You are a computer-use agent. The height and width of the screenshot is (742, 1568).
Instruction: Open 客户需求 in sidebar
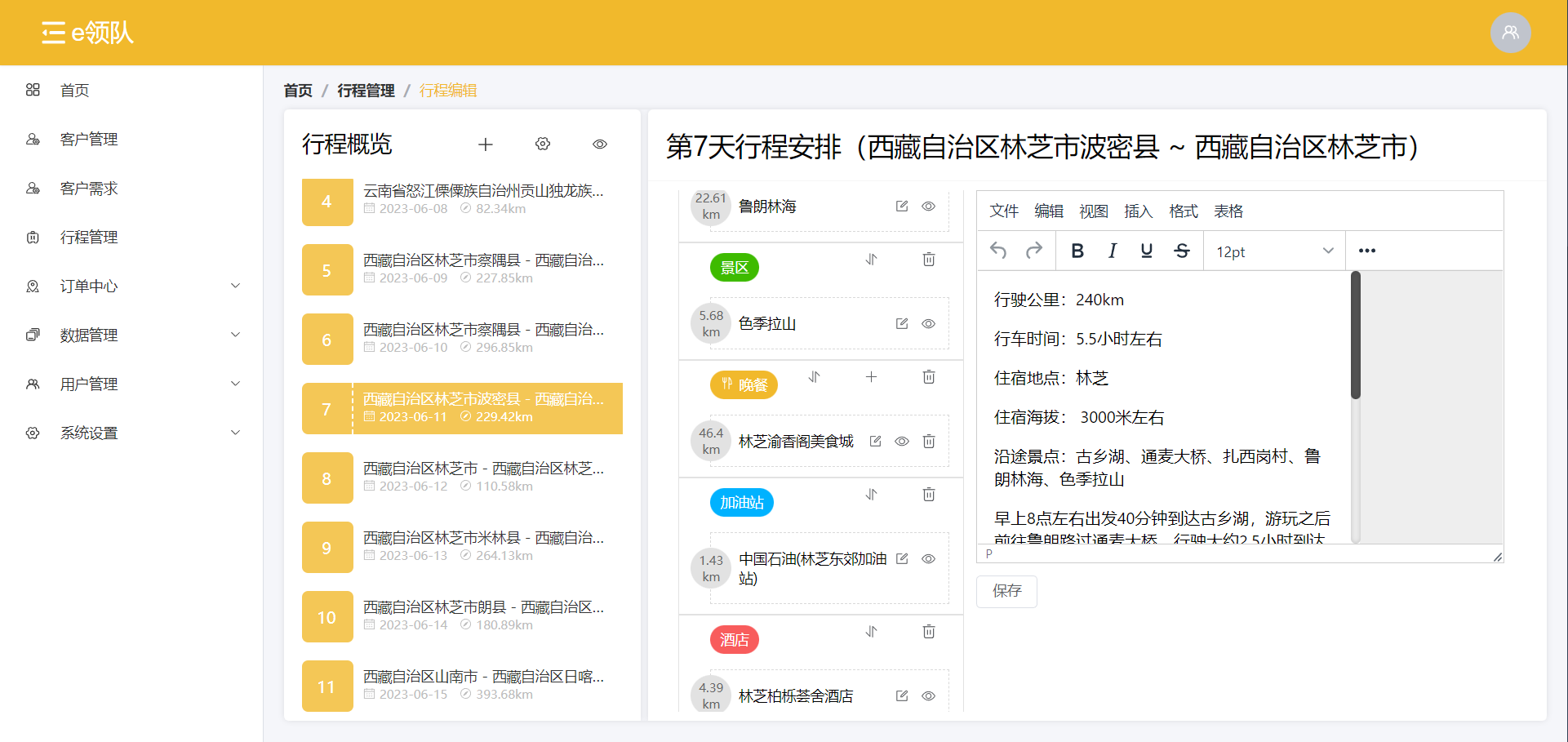131,189
